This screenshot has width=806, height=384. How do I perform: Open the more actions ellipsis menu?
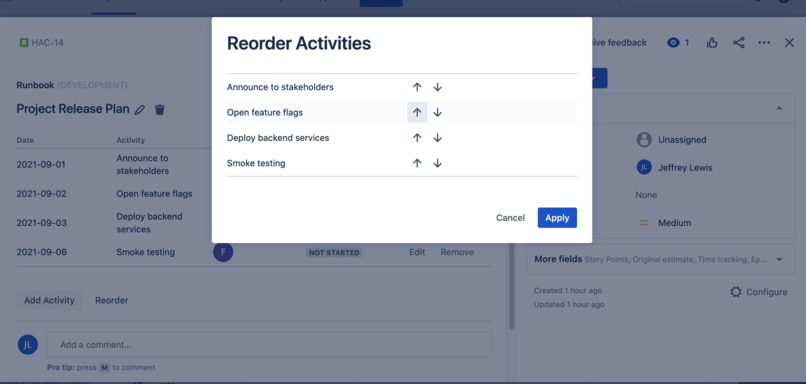coord(764,43)
